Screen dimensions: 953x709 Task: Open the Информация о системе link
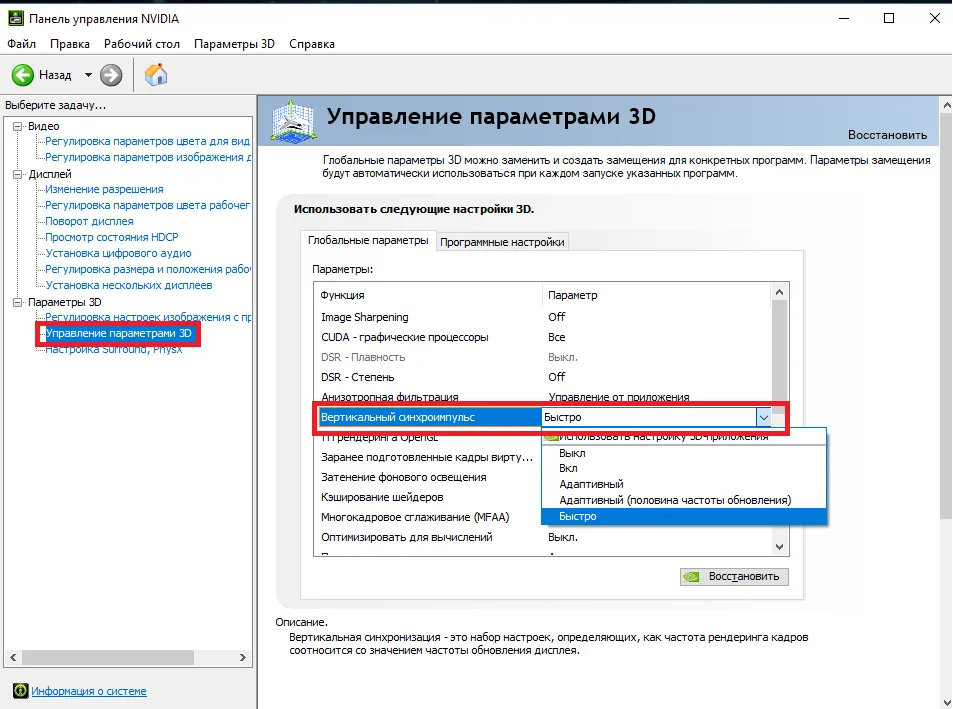coord(89,691)
